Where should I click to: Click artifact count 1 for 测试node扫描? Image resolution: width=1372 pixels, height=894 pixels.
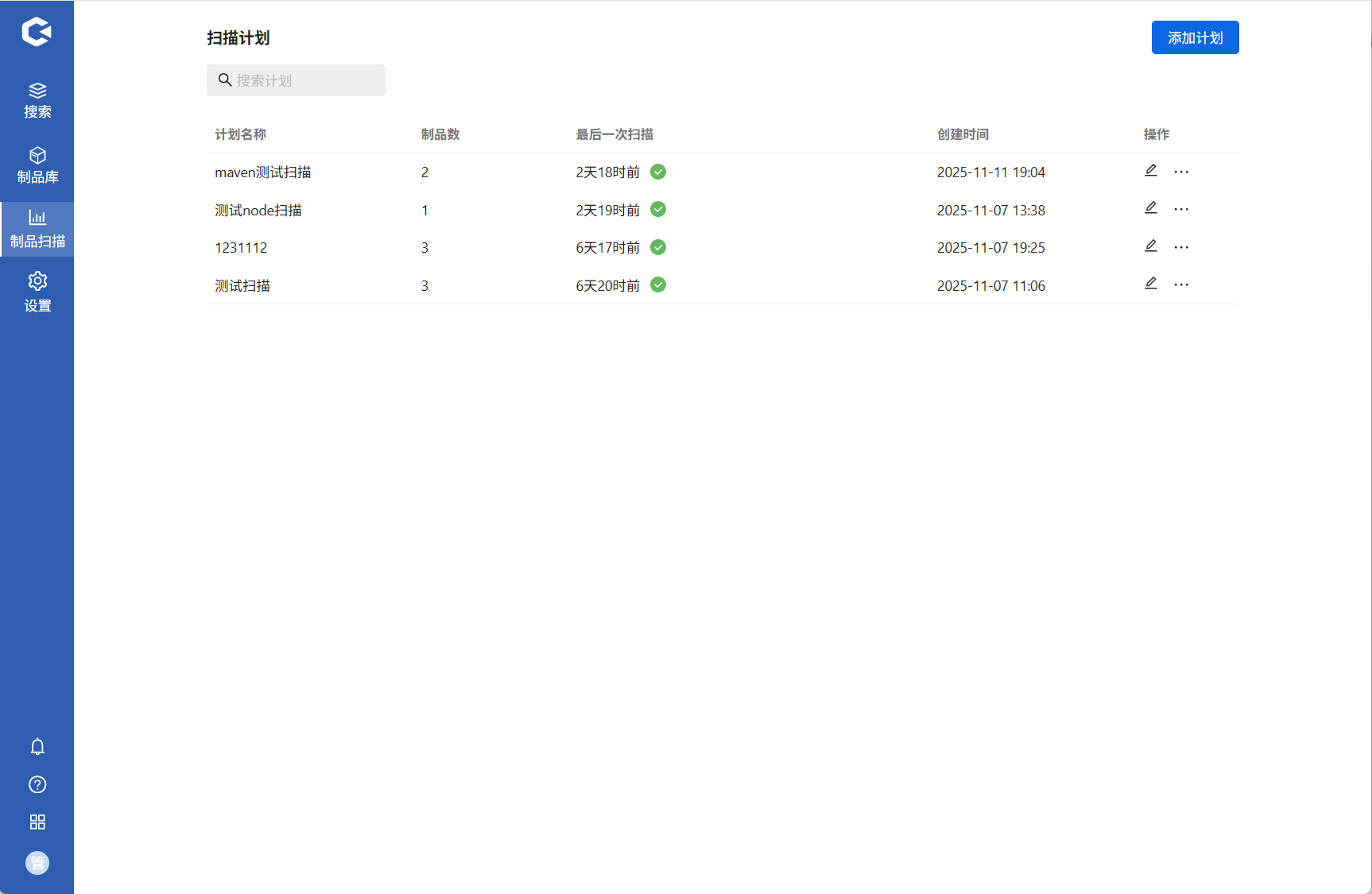click(x=424, y=211)
